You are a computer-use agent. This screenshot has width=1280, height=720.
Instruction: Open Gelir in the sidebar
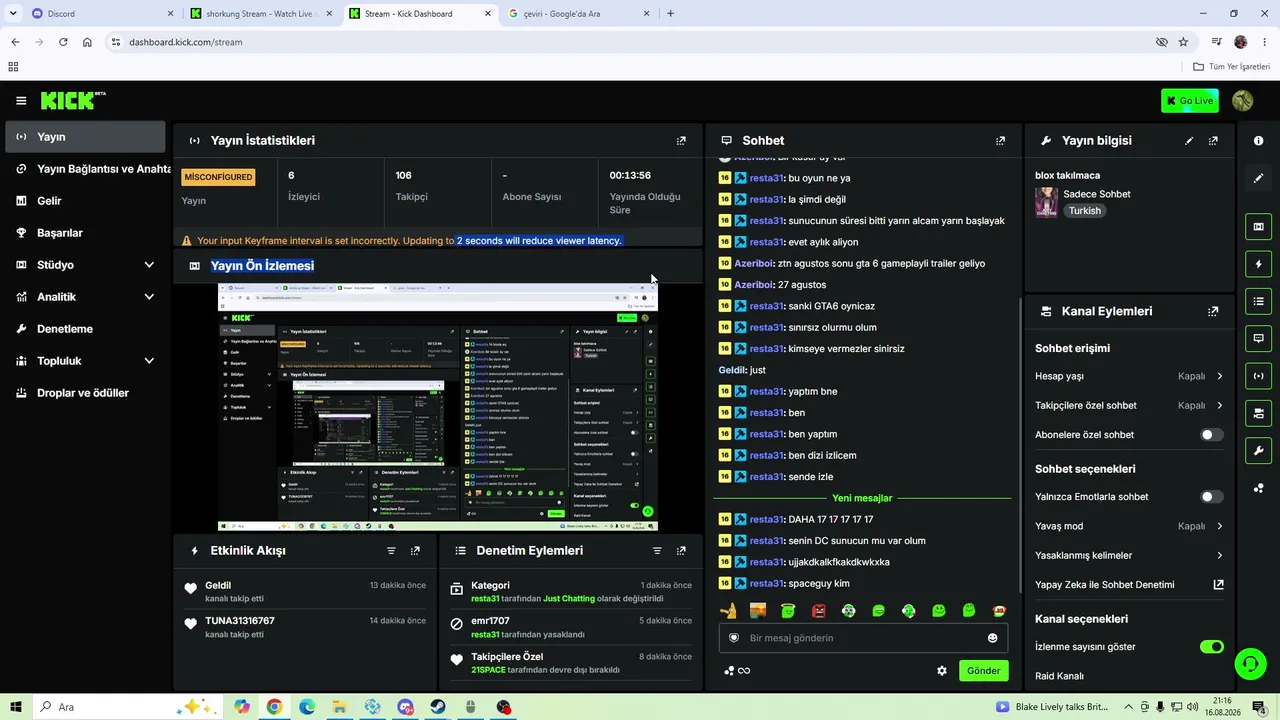click(x=85, y=201)
